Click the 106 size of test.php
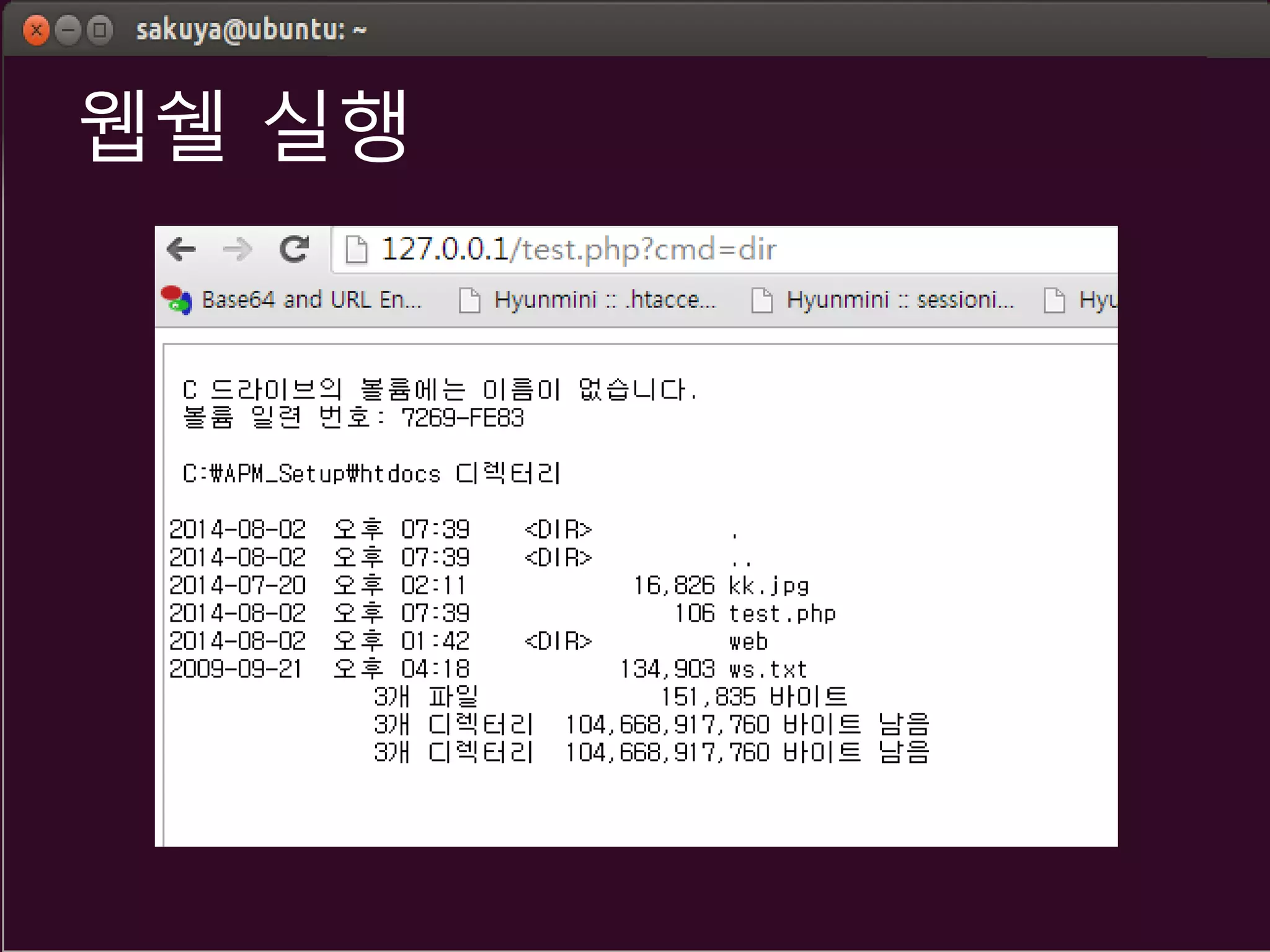This screenshot has height=952, width=1270. 695,614
